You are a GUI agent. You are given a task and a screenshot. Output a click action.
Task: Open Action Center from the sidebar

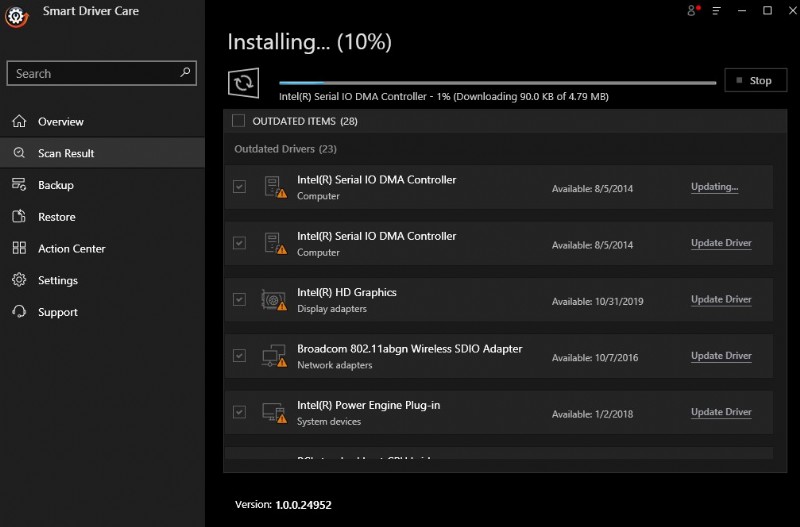tap(102, 248)
